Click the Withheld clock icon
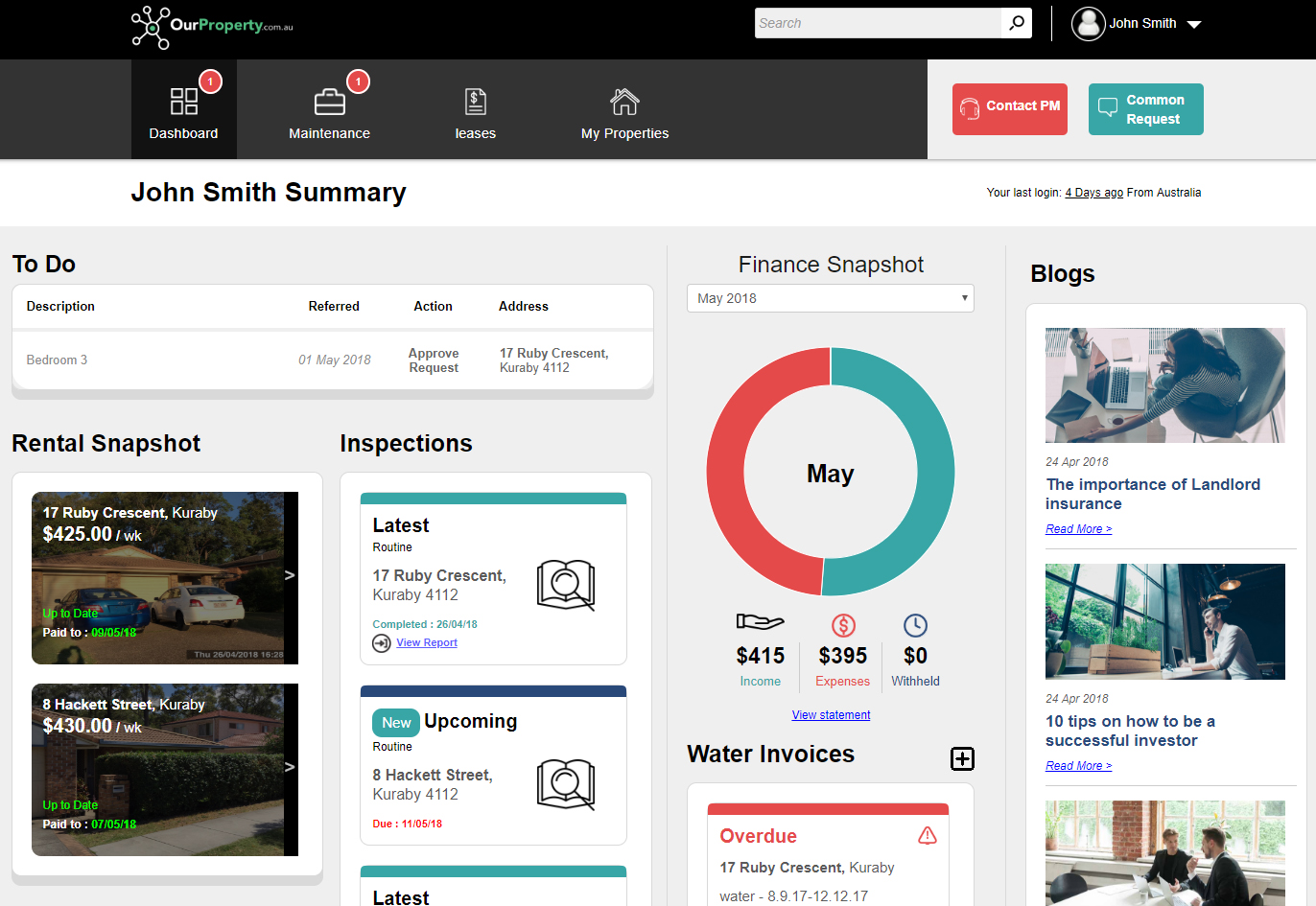Image resolution: width=1316 pixels, height=906 pixels. tap(915, 625)
